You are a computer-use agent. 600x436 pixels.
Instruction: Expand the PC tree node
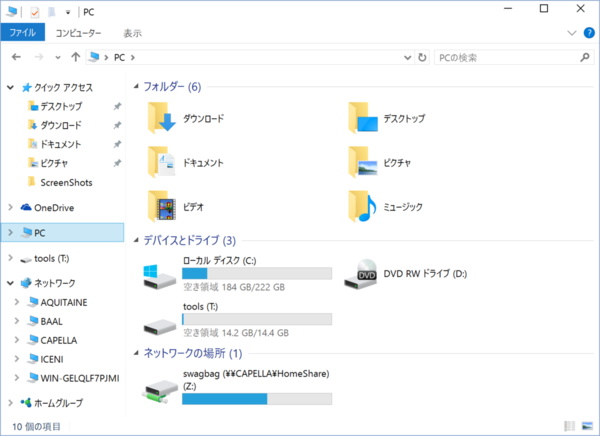click(x=11, y=232)
